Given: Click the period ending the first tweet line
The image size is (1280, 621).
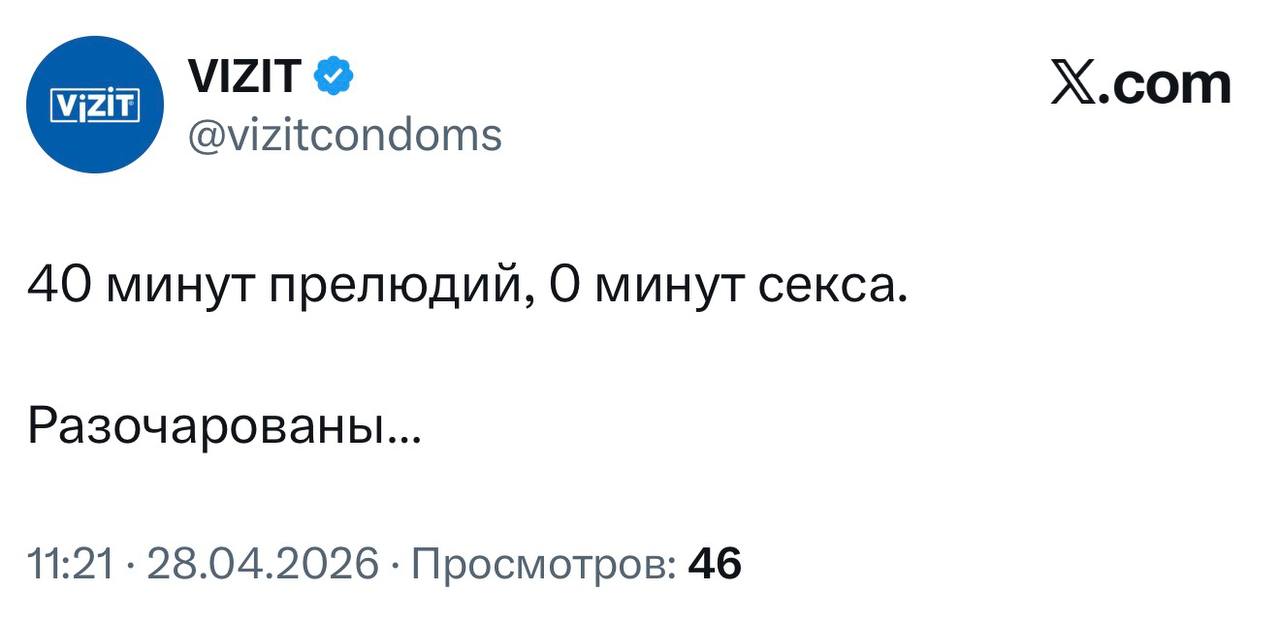Looking at the screenshot, I should click(904, 300).
